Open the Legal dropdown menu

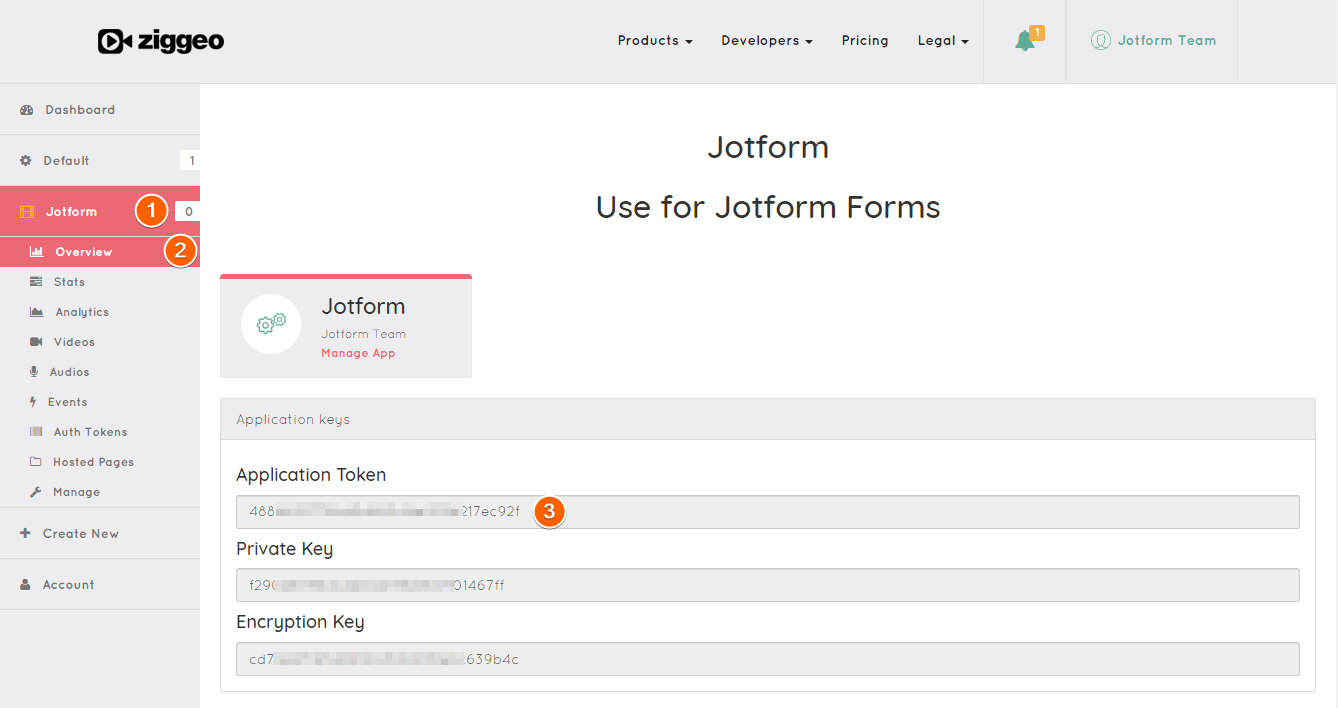(943, 41)
